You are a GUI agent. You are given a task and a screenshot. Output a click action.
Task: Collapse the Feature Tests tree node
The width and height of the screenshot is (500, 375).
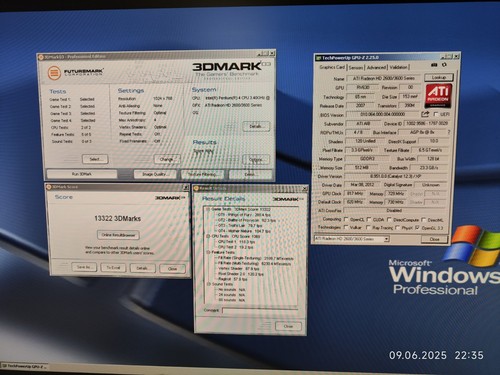(x=208, y=252)
